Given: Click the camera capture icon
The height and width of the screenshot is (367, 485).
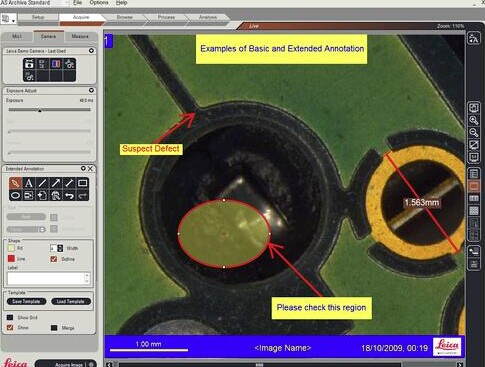Looking at the screenshot, I should pos(29,64).
